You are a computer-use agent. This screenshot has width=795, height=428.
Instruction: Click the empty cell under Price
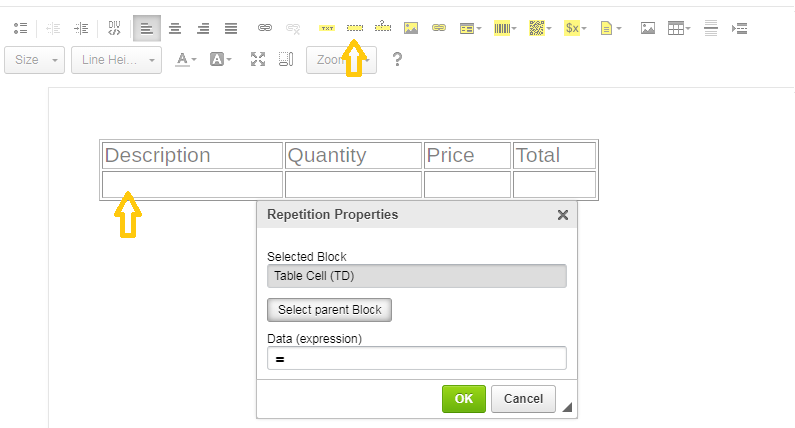point(467,184)
